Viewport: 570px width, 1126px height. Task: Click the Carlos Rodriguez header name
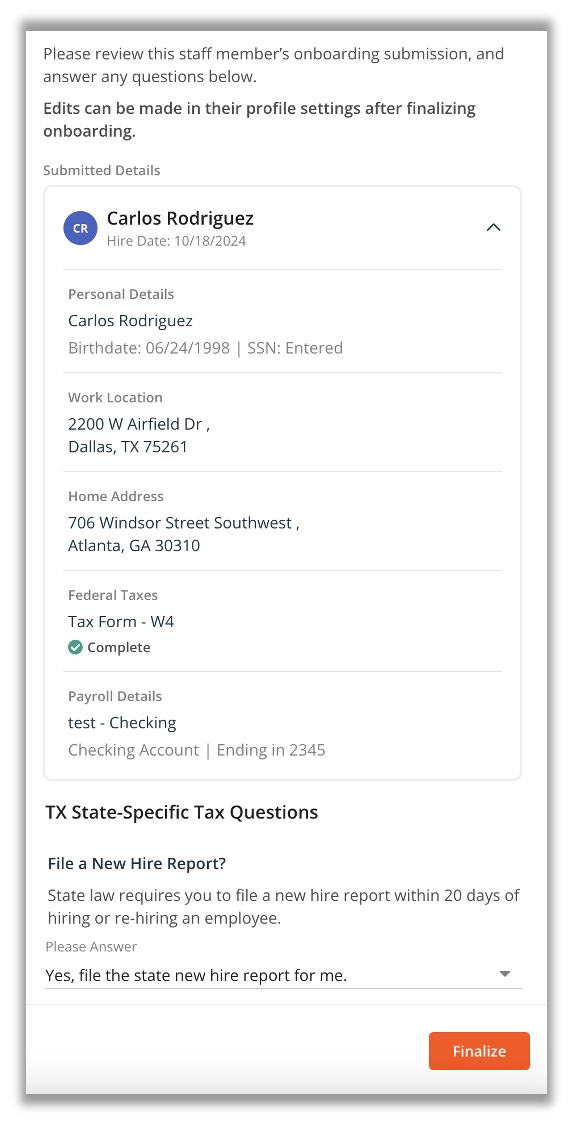[x=180, y=218]
